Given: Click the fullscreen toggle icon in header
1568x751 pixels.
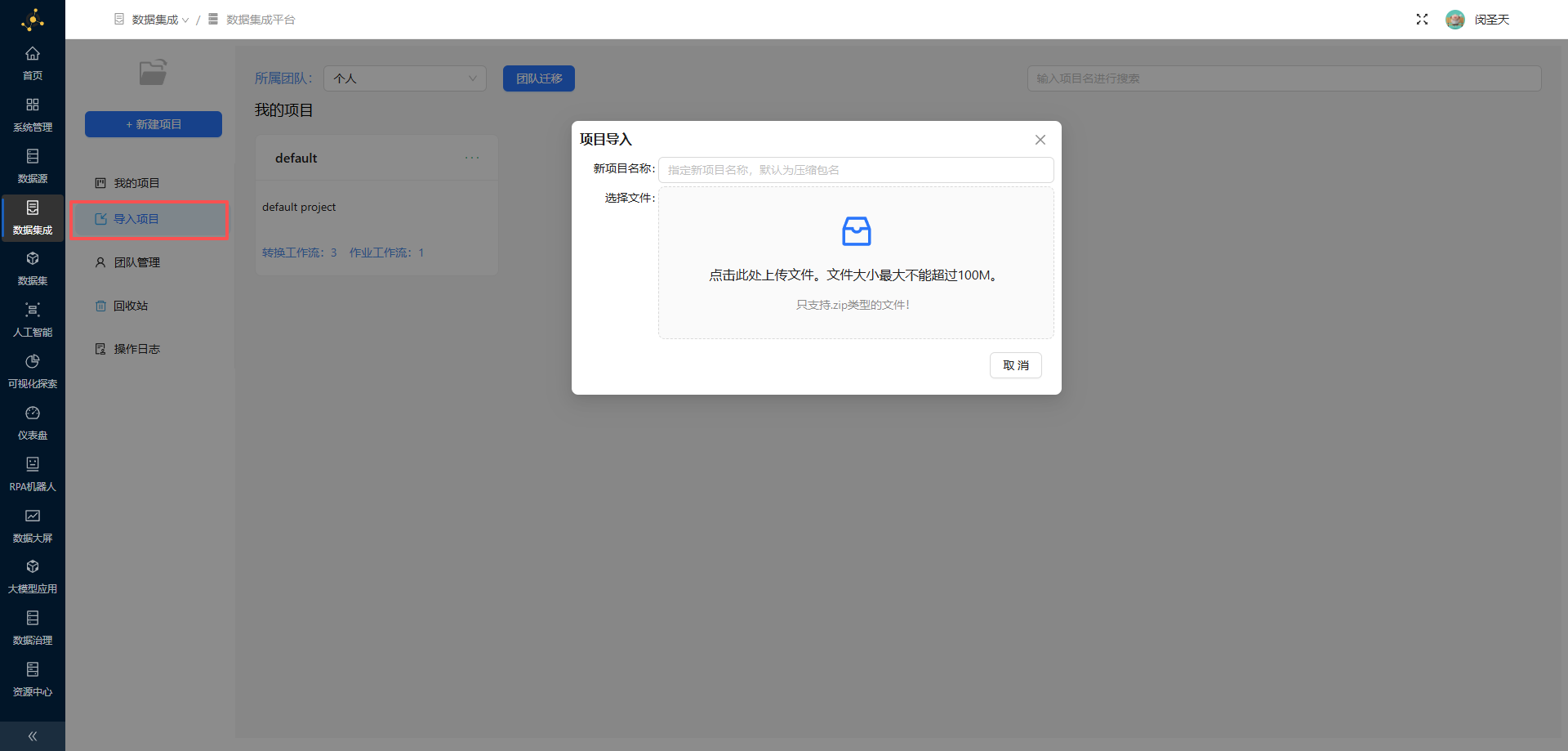Looking at the screenshot, I should [1422, 20].
